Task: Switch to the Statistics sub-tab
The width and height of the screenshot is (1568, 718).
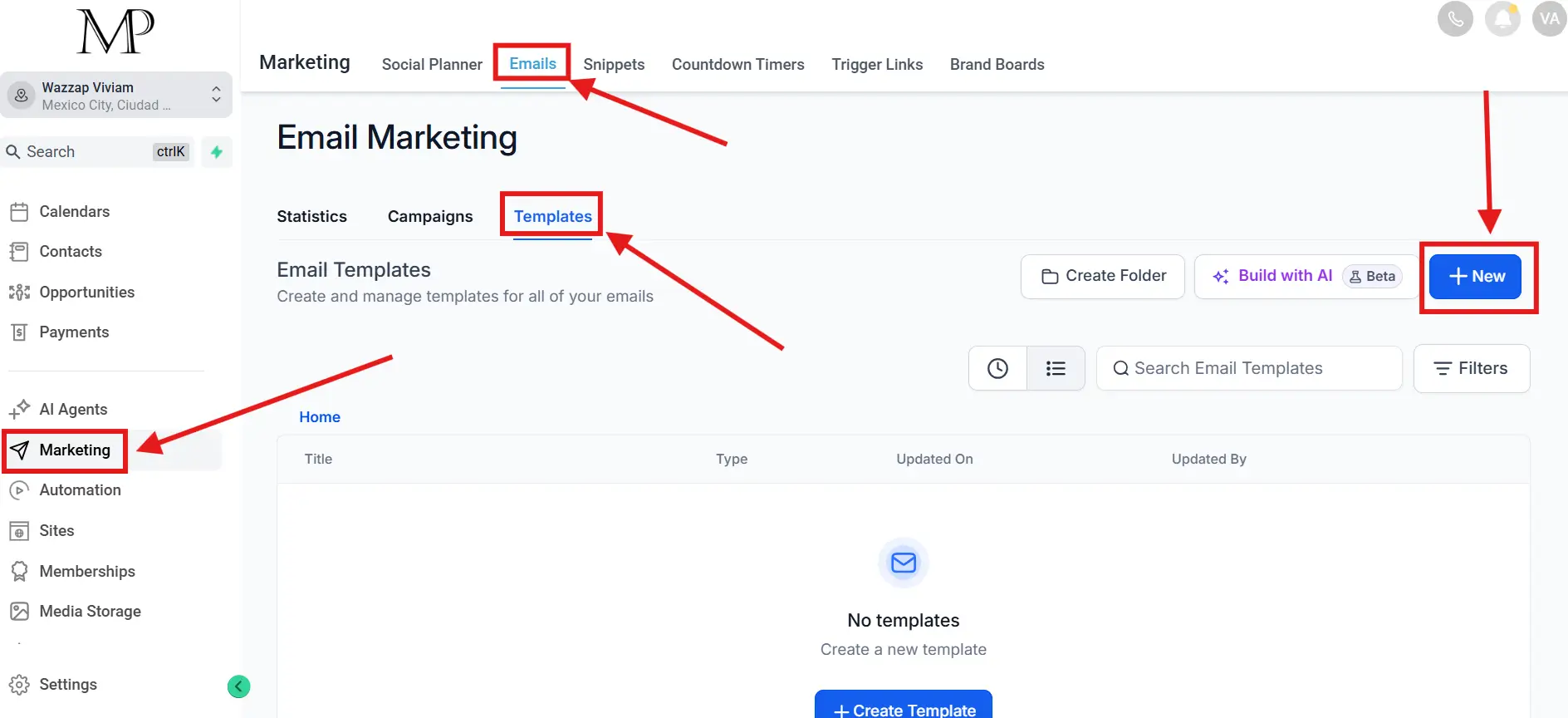Action: [311, 217]
